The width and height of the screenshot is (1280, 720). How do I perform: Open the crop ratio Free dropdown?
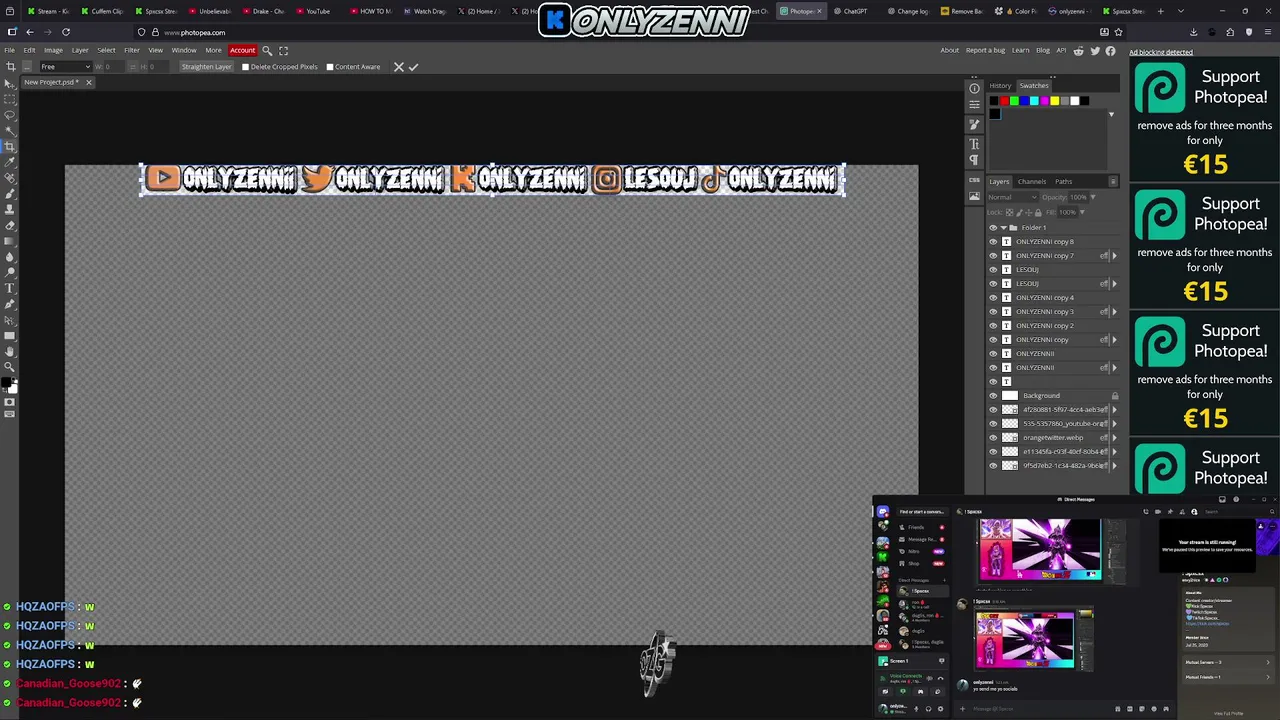point(65,67)
